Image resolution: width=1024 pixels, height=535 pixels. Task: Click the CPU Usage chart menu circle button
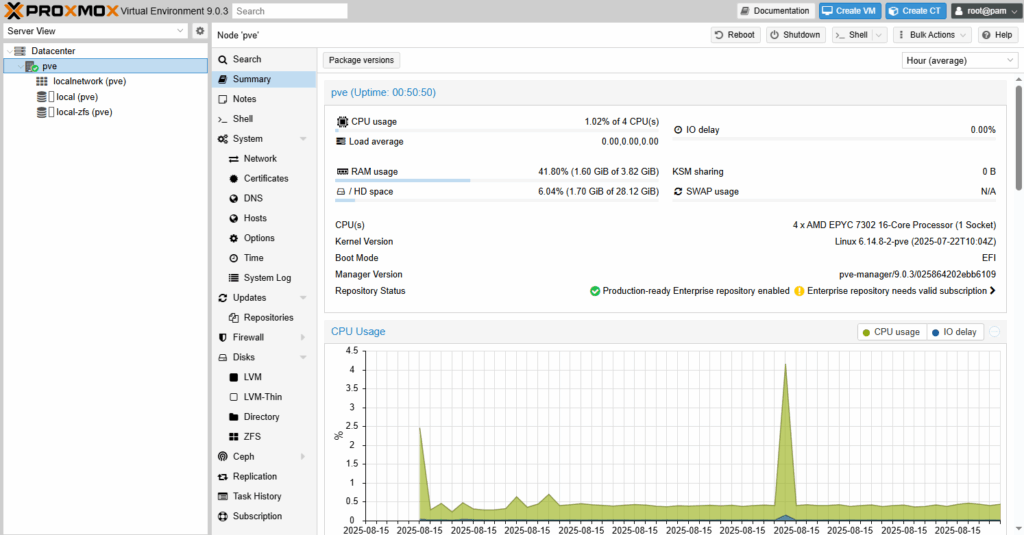994,332
